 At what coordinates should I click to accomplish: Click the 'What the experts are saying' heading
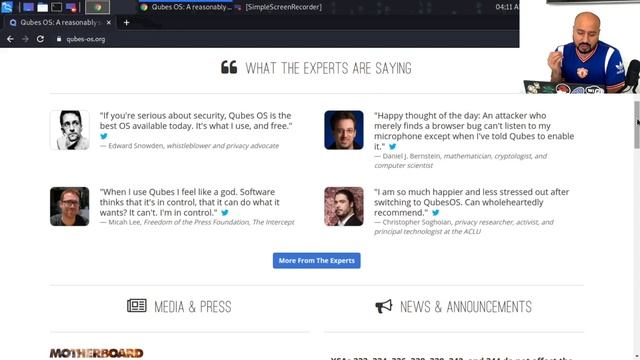point(329,68)
